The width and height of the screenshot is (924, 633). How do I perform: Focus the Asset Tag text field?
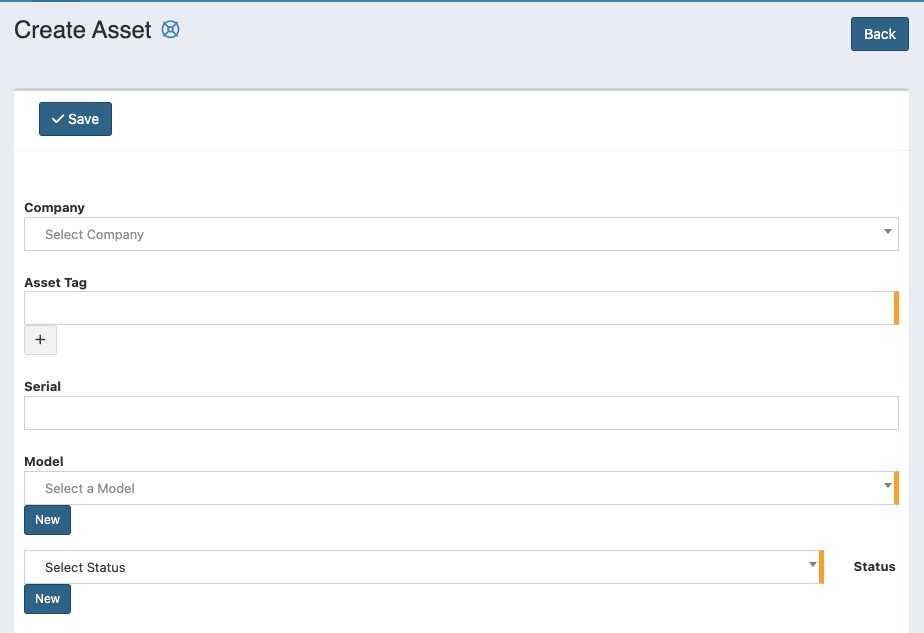(x=458, y=308)
